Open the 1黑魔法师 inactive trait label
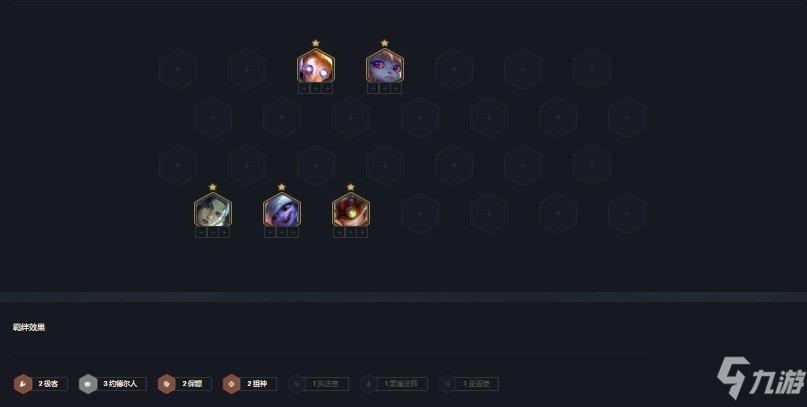The width and height of the screenshot is (807, 407). click(x=401, y=384)
